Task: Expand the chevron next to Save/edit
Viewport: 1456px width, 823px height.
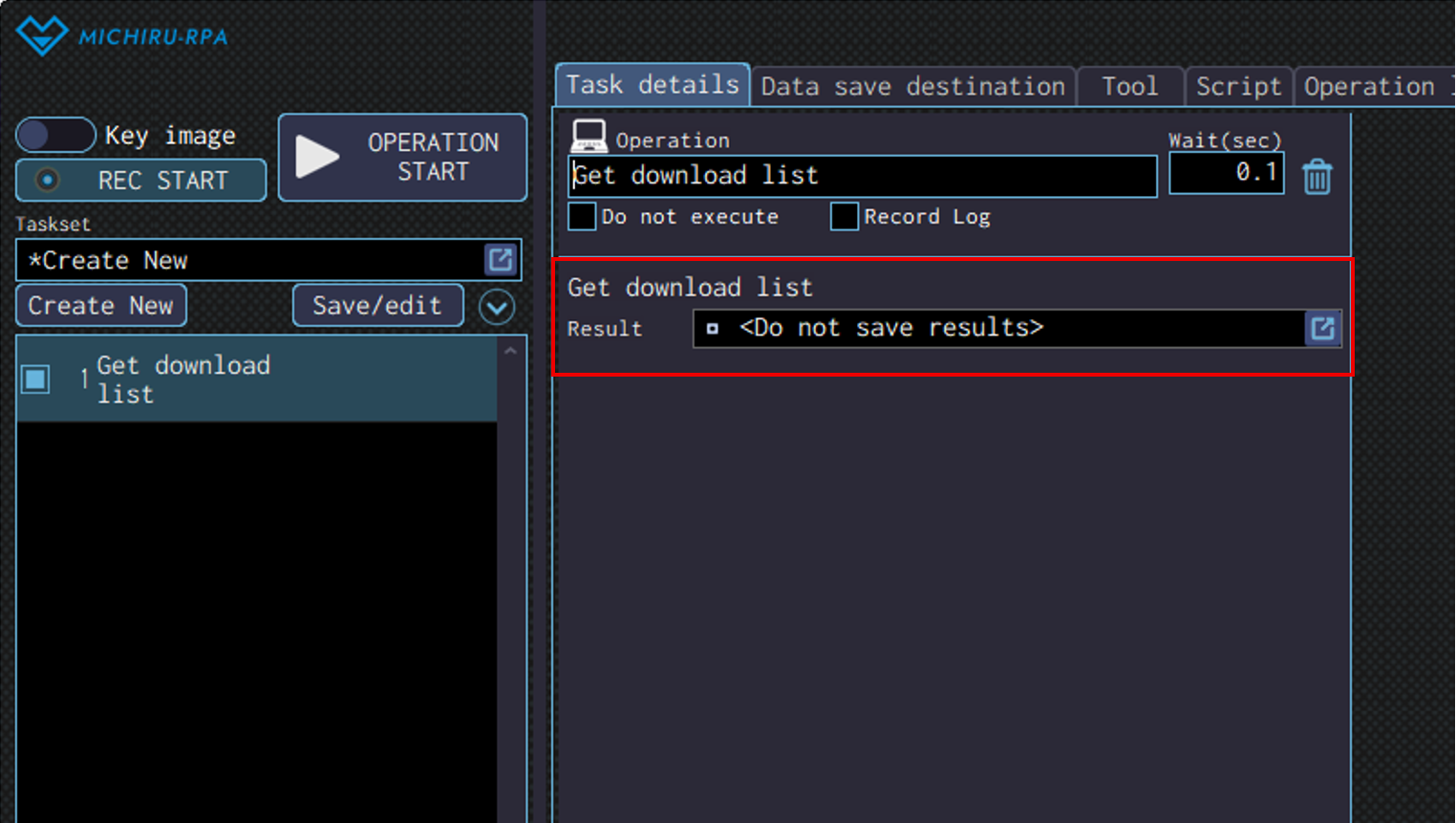Action: pyautogui.click(x=497, y=307)
